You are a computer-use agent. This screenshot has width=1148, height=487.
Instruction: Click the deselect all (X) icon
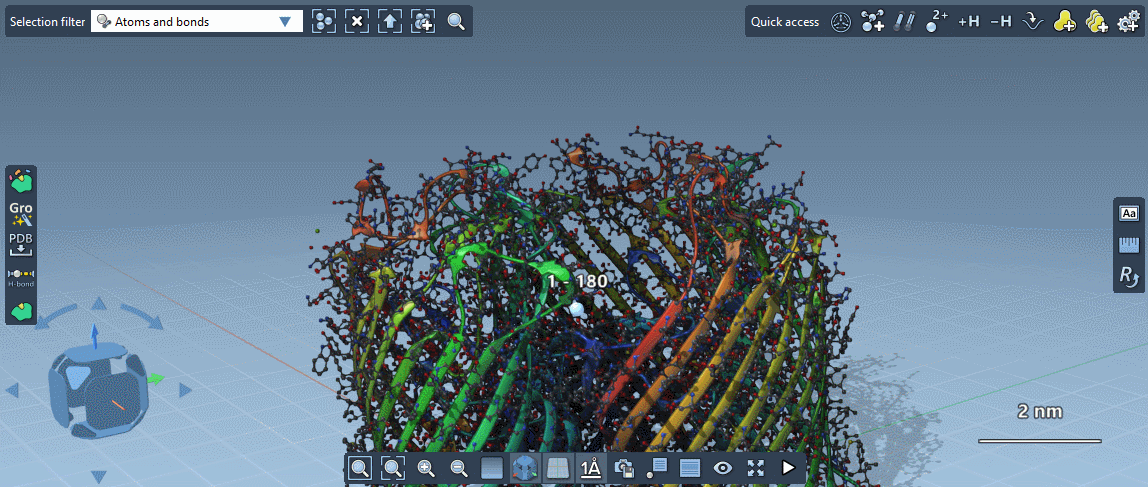coord(357,22)
